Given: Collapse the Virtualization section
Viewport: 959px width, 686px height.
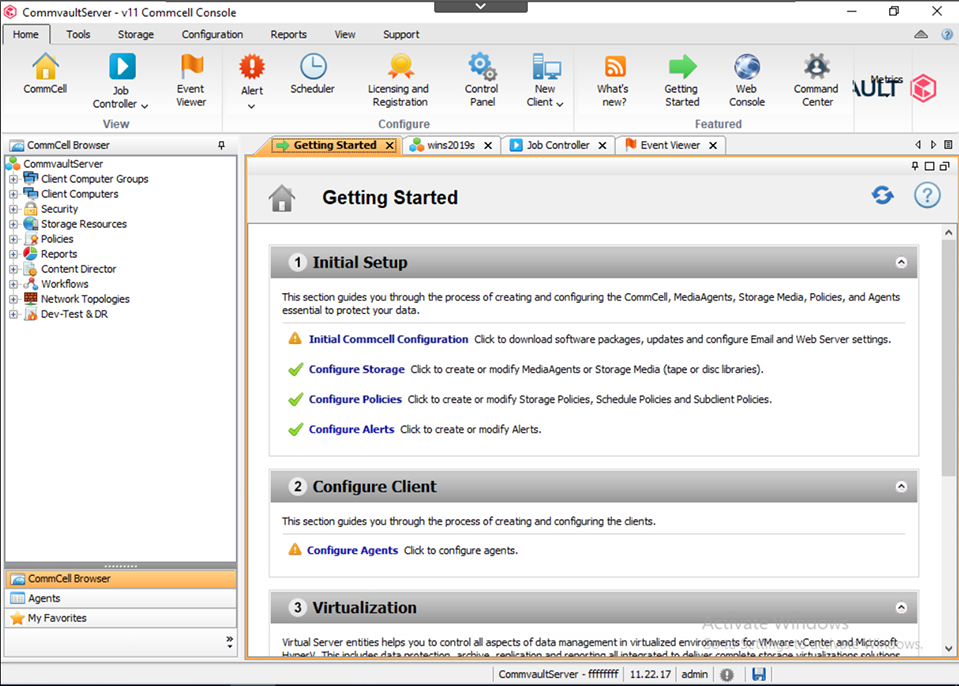Looking at the screenshot, I should (x=901, y=608).
